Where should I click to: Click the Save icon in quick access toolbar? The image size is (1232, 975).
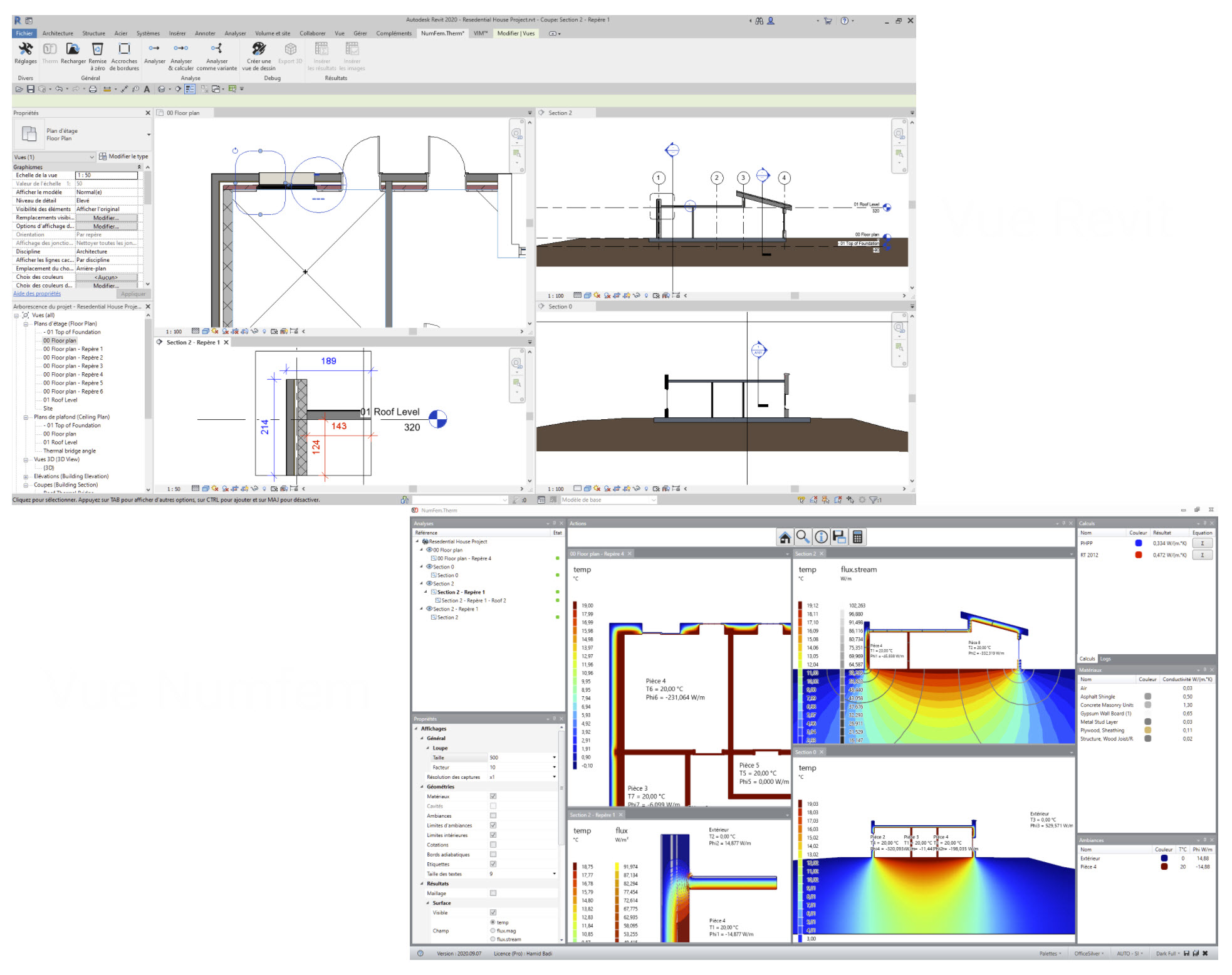point(30,89)
